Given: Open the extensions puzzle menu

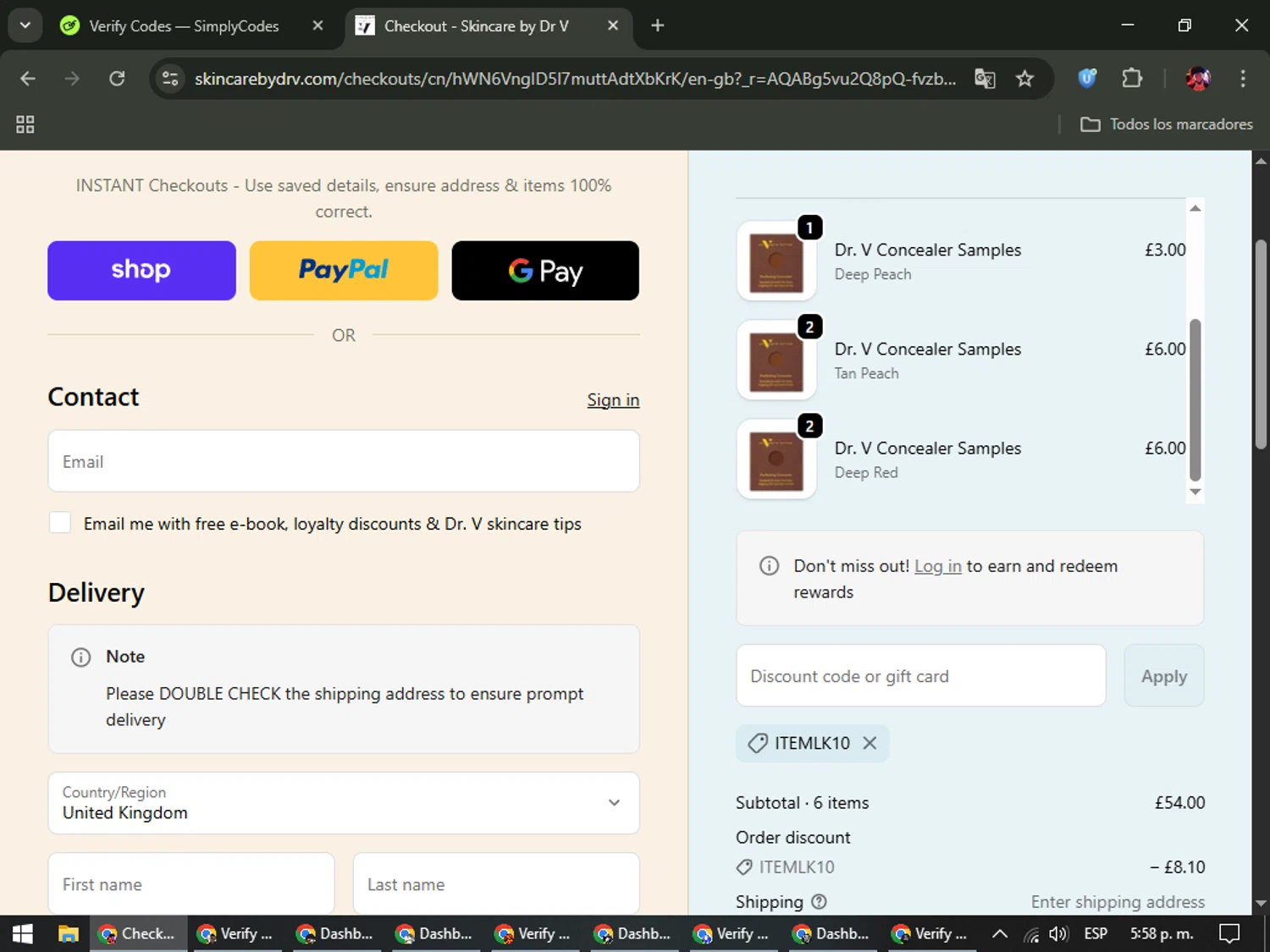Looking at the screenshot, I should pyautogui.click(x=1132, y=79).
